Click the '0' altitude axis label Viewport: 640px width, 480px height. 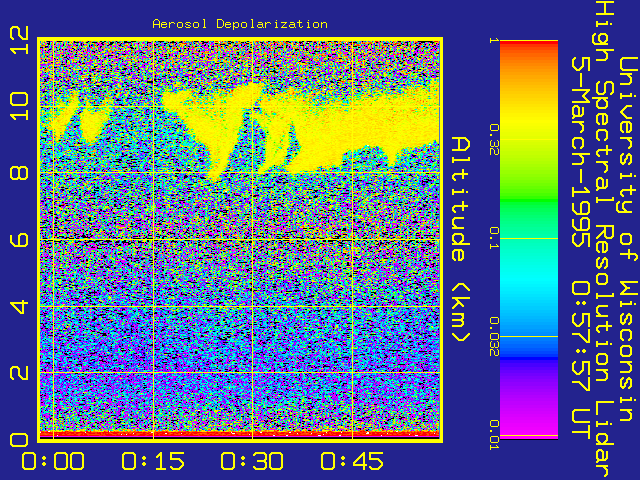click(x=19, y=440)
